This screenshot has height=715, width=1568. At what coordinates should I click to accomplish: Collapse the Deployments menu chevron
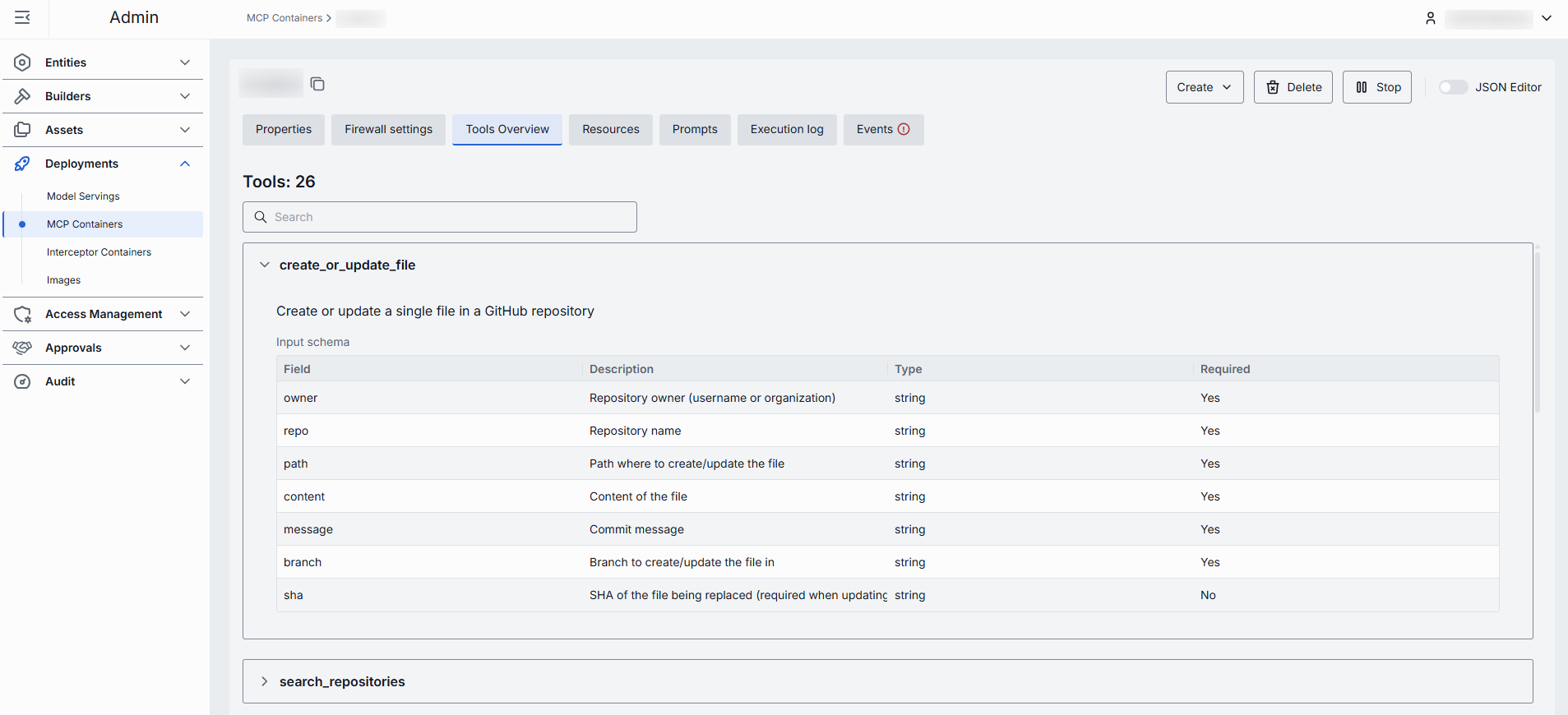[x=185, y=164]
